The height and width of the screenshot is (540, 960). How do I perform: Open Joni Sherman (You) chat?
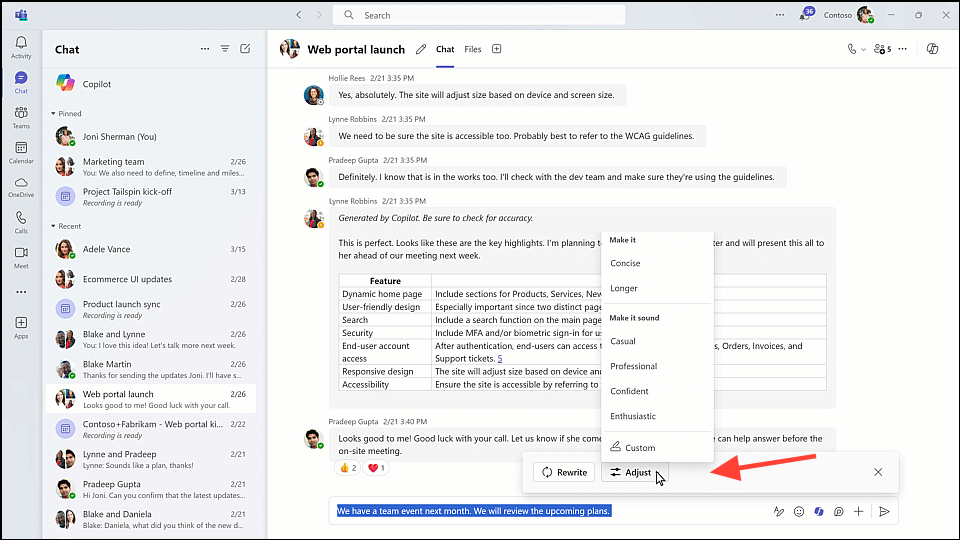pos(151,137)
